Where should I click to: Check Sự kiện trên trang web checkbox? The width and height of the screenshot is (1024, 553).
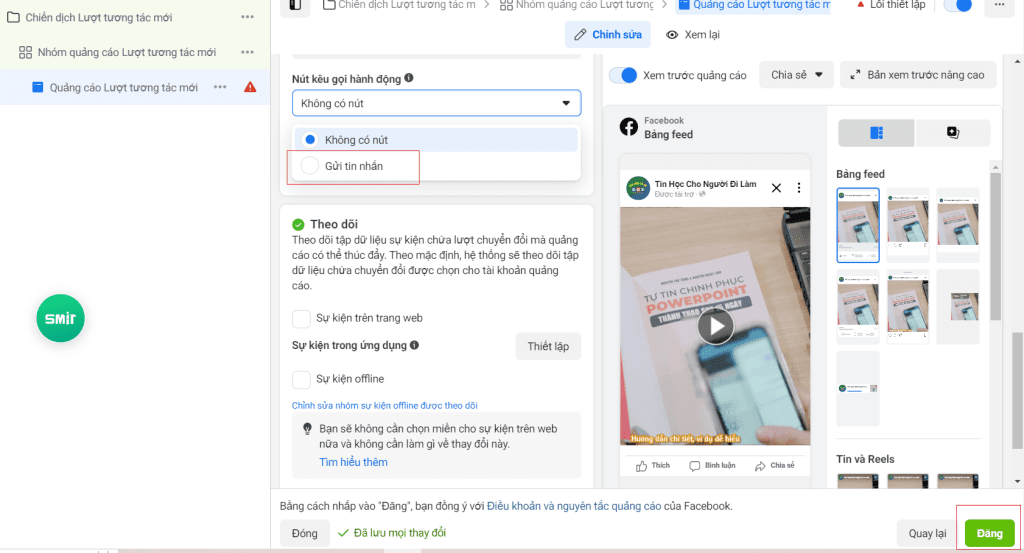301,318
